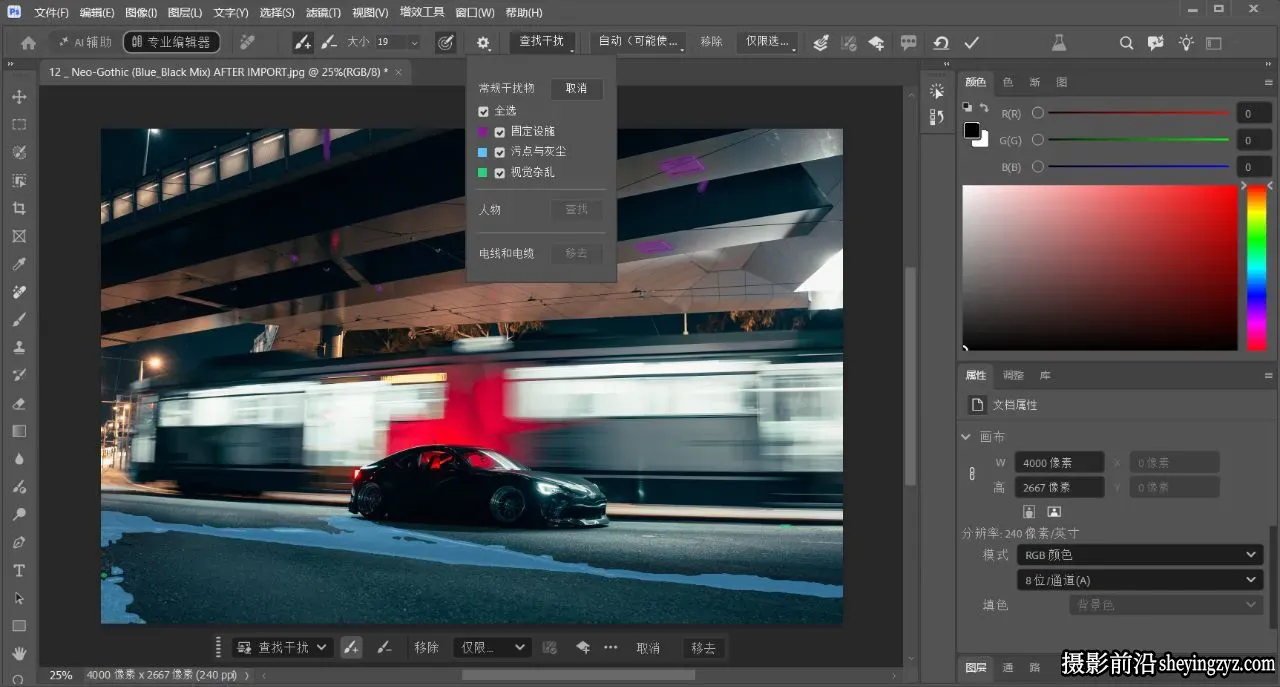Click the 移除 button in options bar
The height and width of the screenshot is (687, 1280).
click(711, 42)
